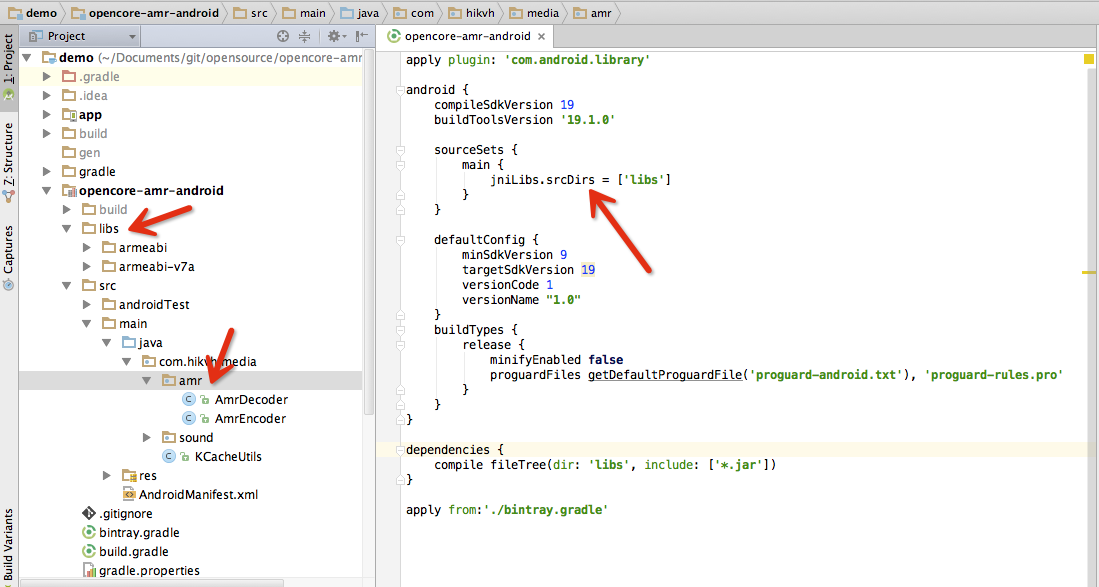Click the main breadcrumb
Viewport: 1099px width, 587px height.
[304, 13]
